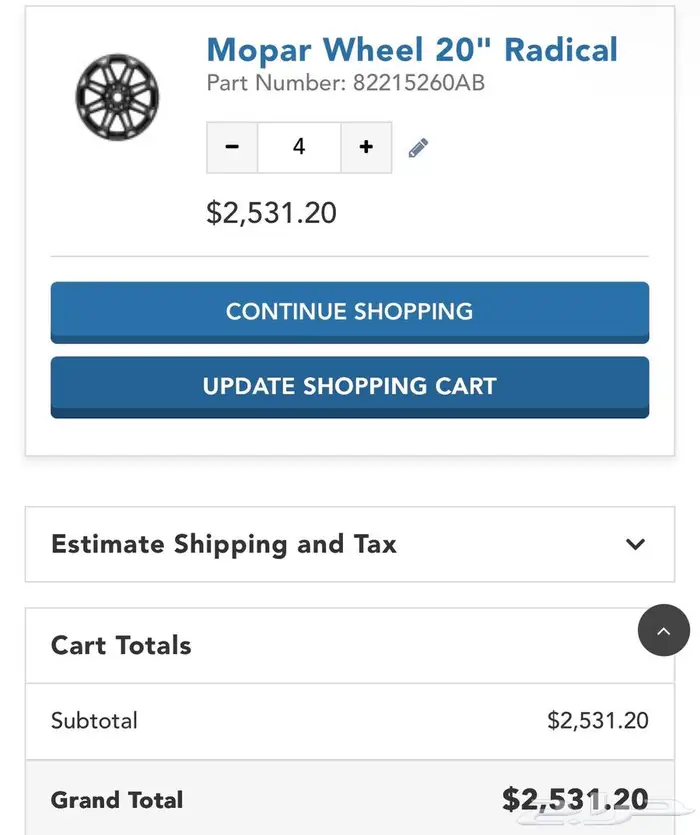Click the part number code 82215260AB
The image size is (700, 835).
418,83
